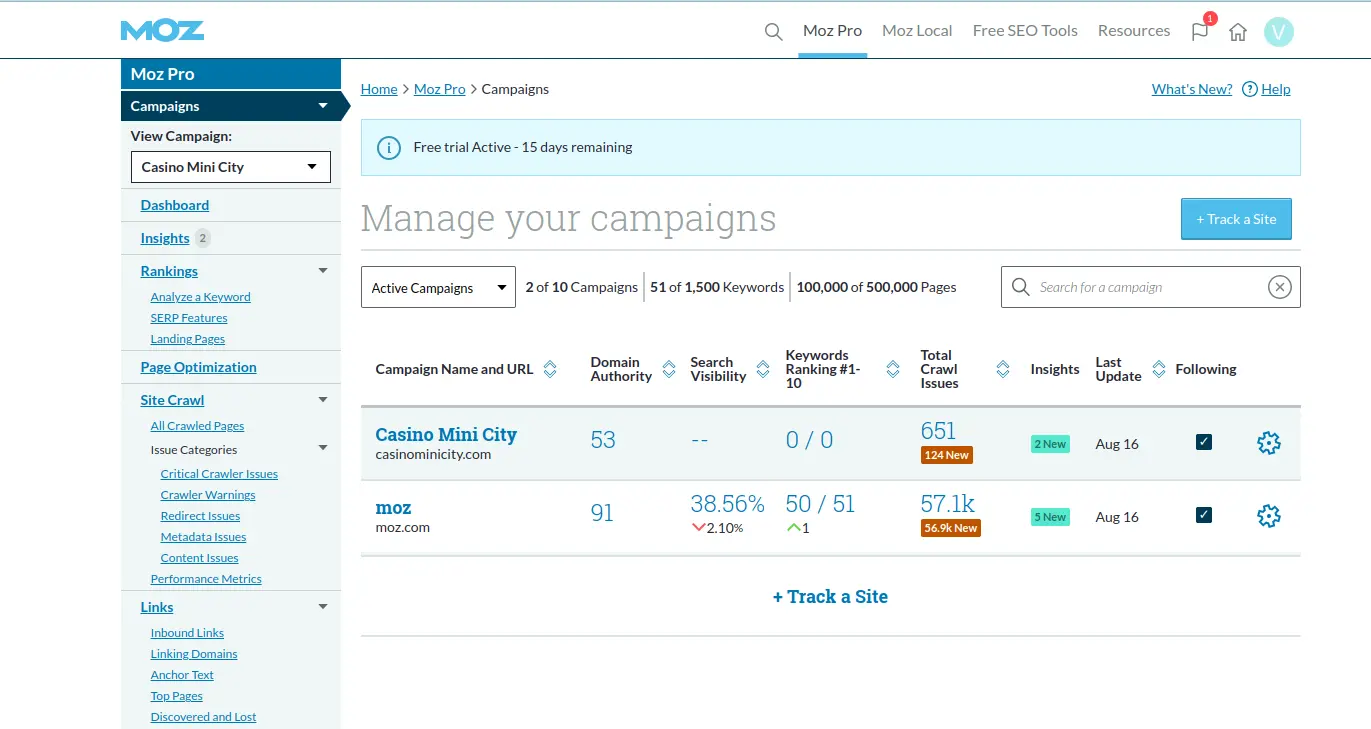This screenshot has height=729, width=1371.
Task: Click the blue + Track a Site button
Action: coord(1236,219)
